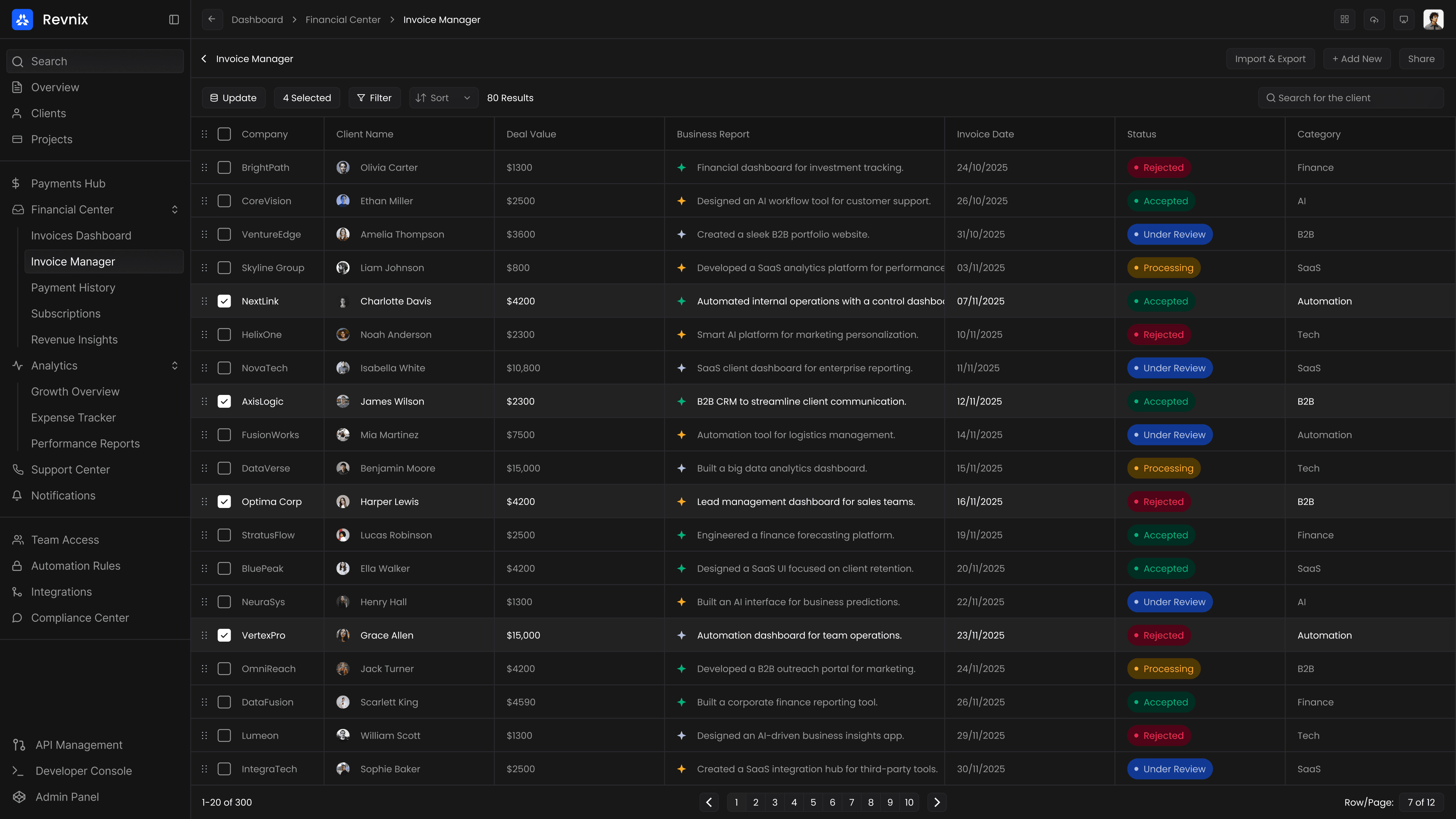Click drag handle of BrightPath row
Viewport: 1456px width, 819px height.
pyautogui.click(x=205, y=167)
